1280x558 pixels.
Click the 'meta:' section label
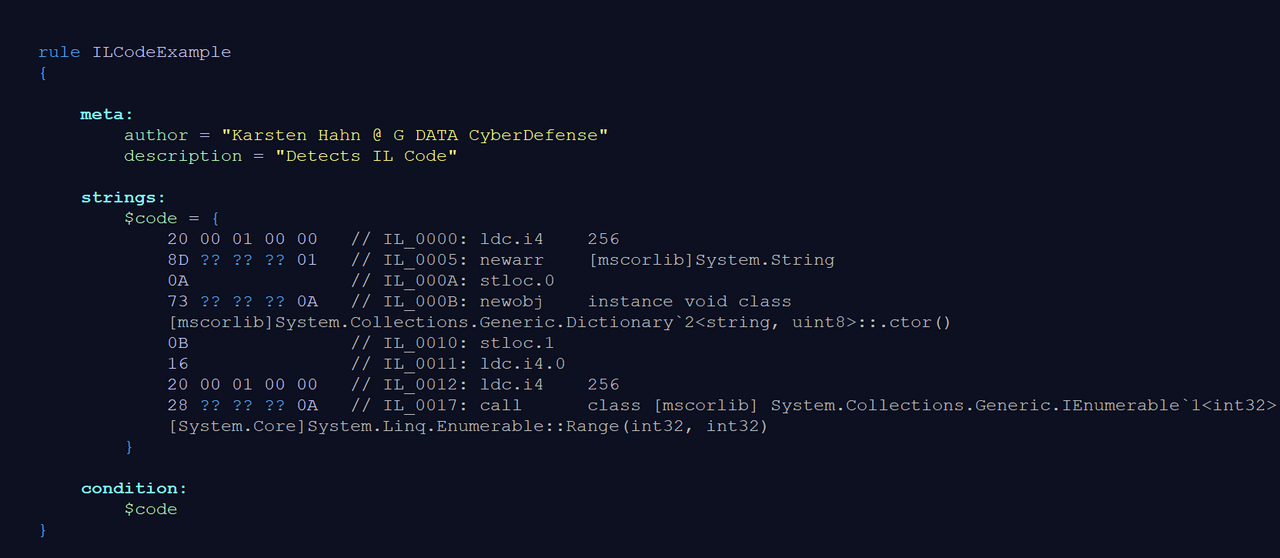[x=107, y=114]
